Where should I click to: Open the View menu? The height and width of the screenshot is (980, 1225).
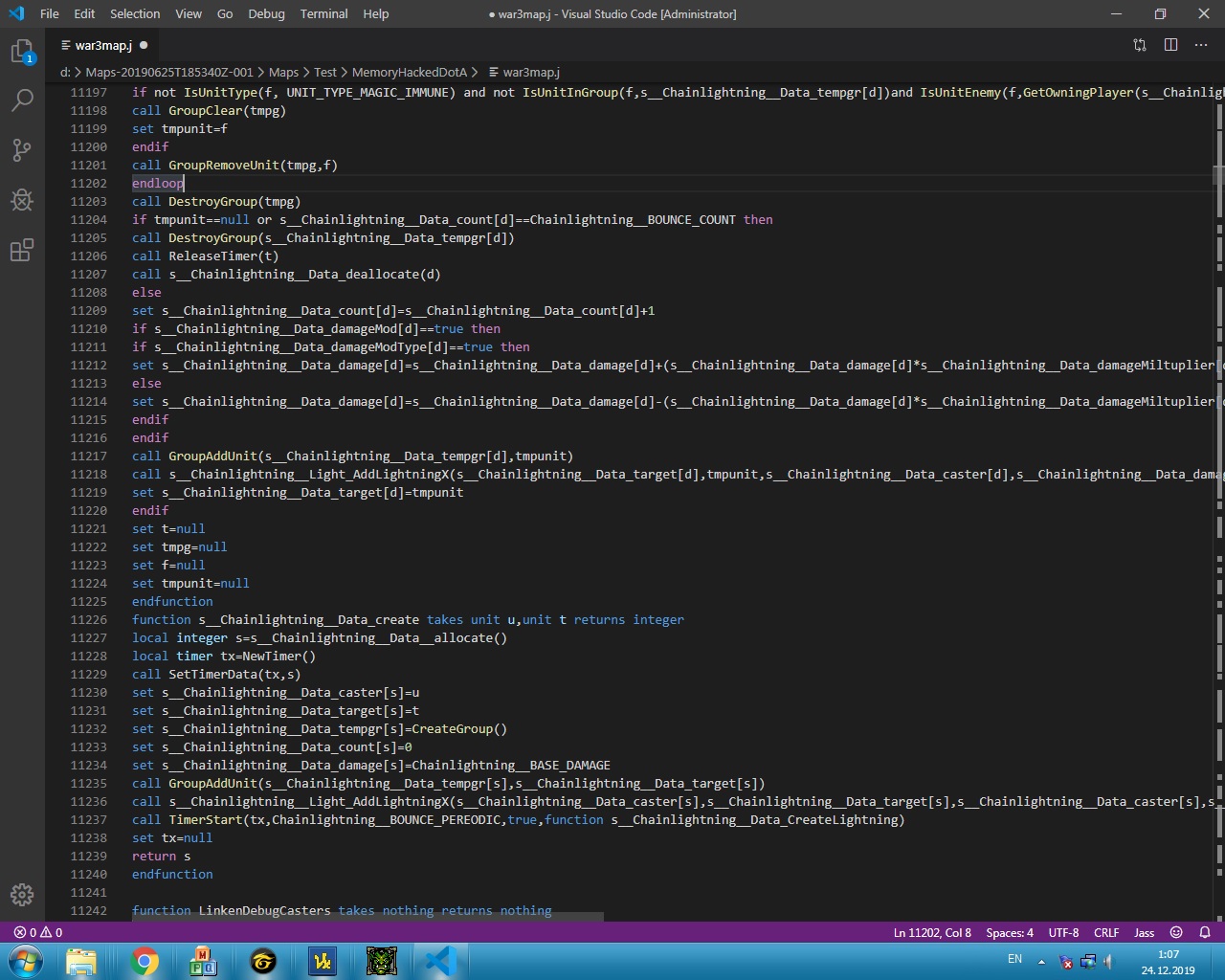click(x=189, y=13)
